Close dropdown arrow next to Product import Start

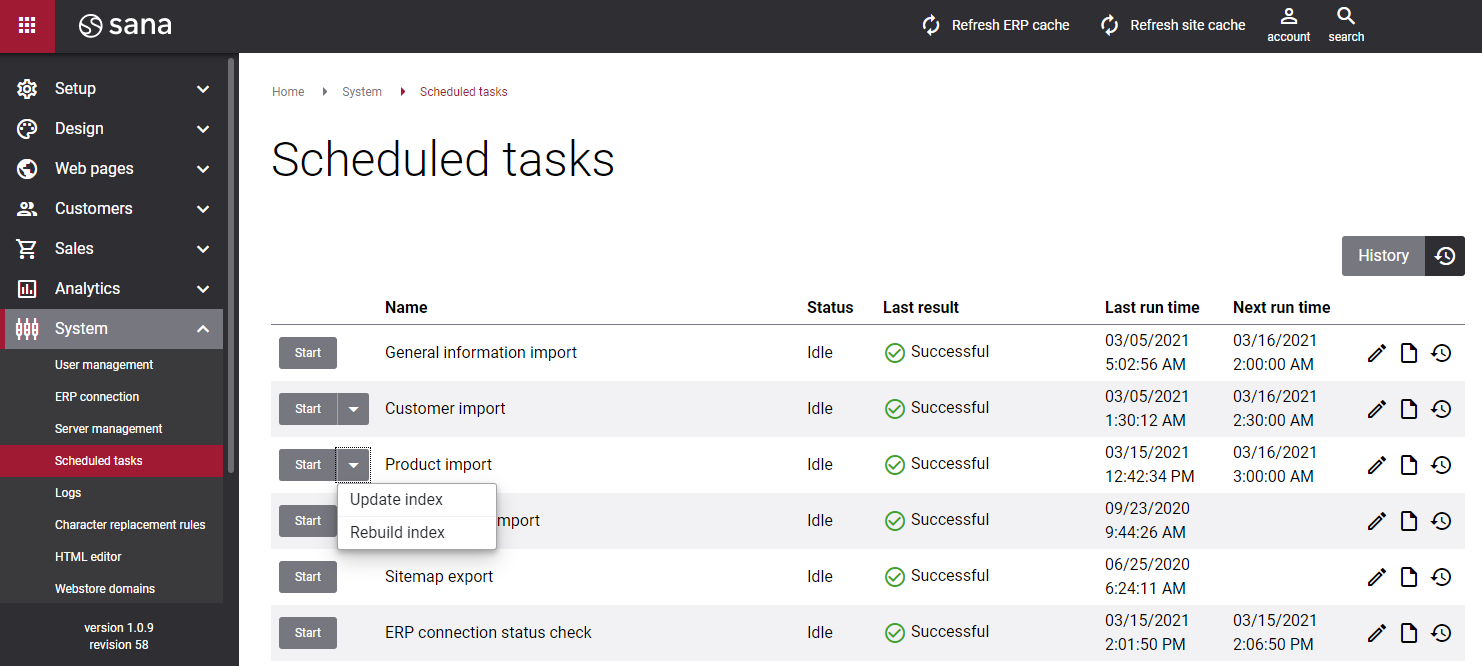click(353, 465)
